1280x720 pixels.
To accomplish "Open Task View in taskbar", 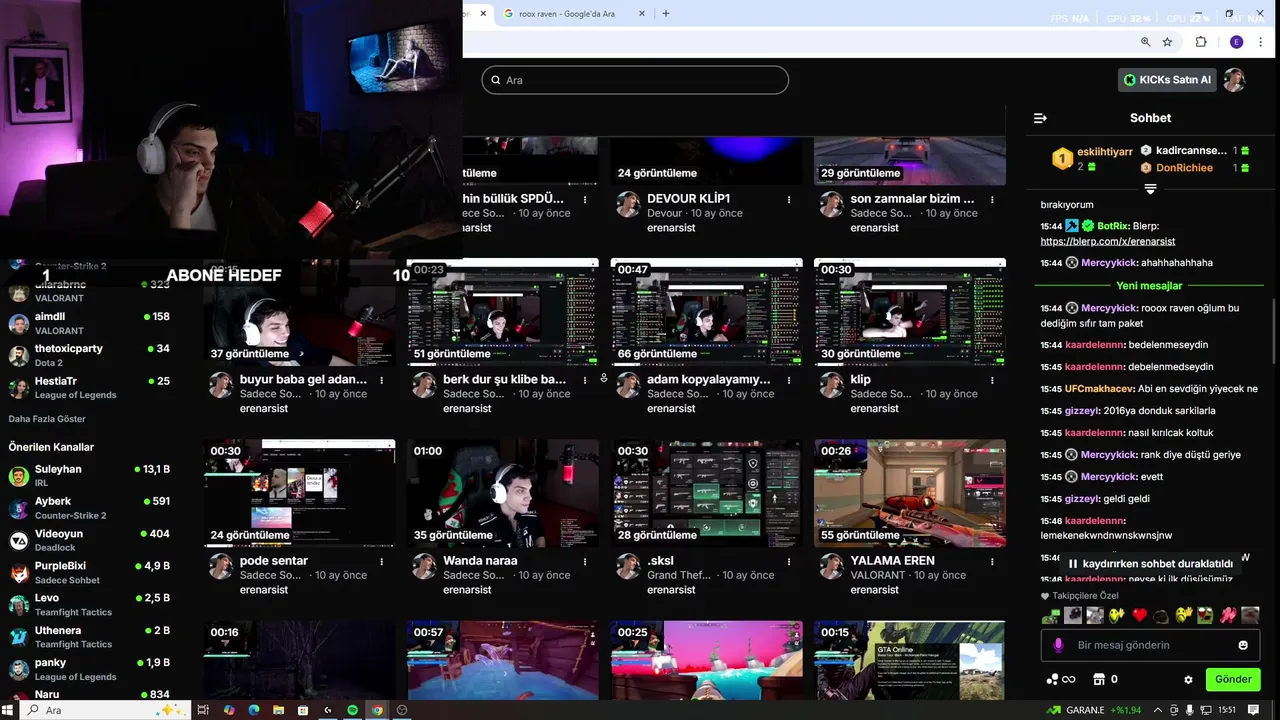I will coord(203,710).
